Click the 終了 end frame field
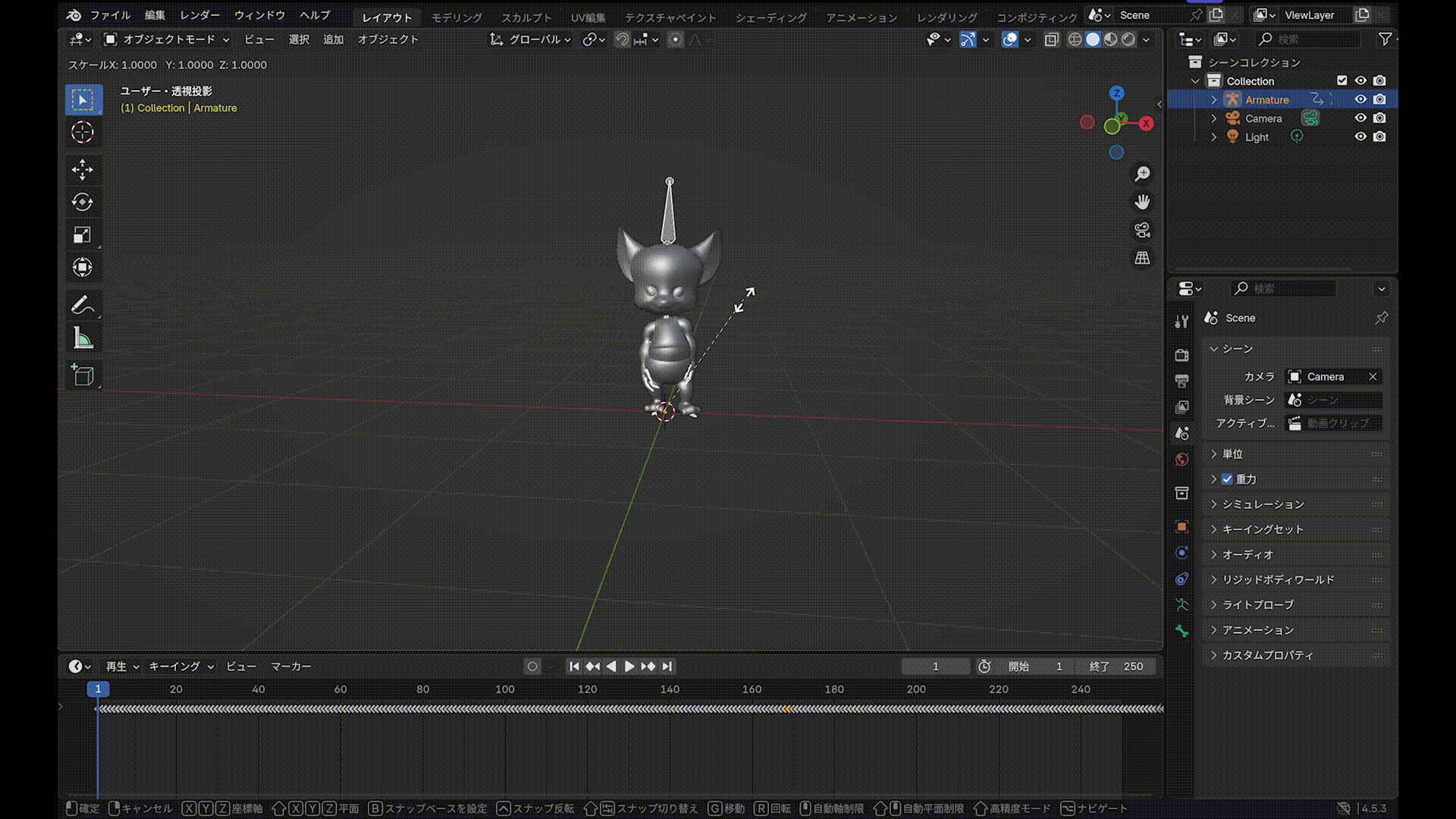The height and width of the screenshot is (819, 1456). (1116, 667)
